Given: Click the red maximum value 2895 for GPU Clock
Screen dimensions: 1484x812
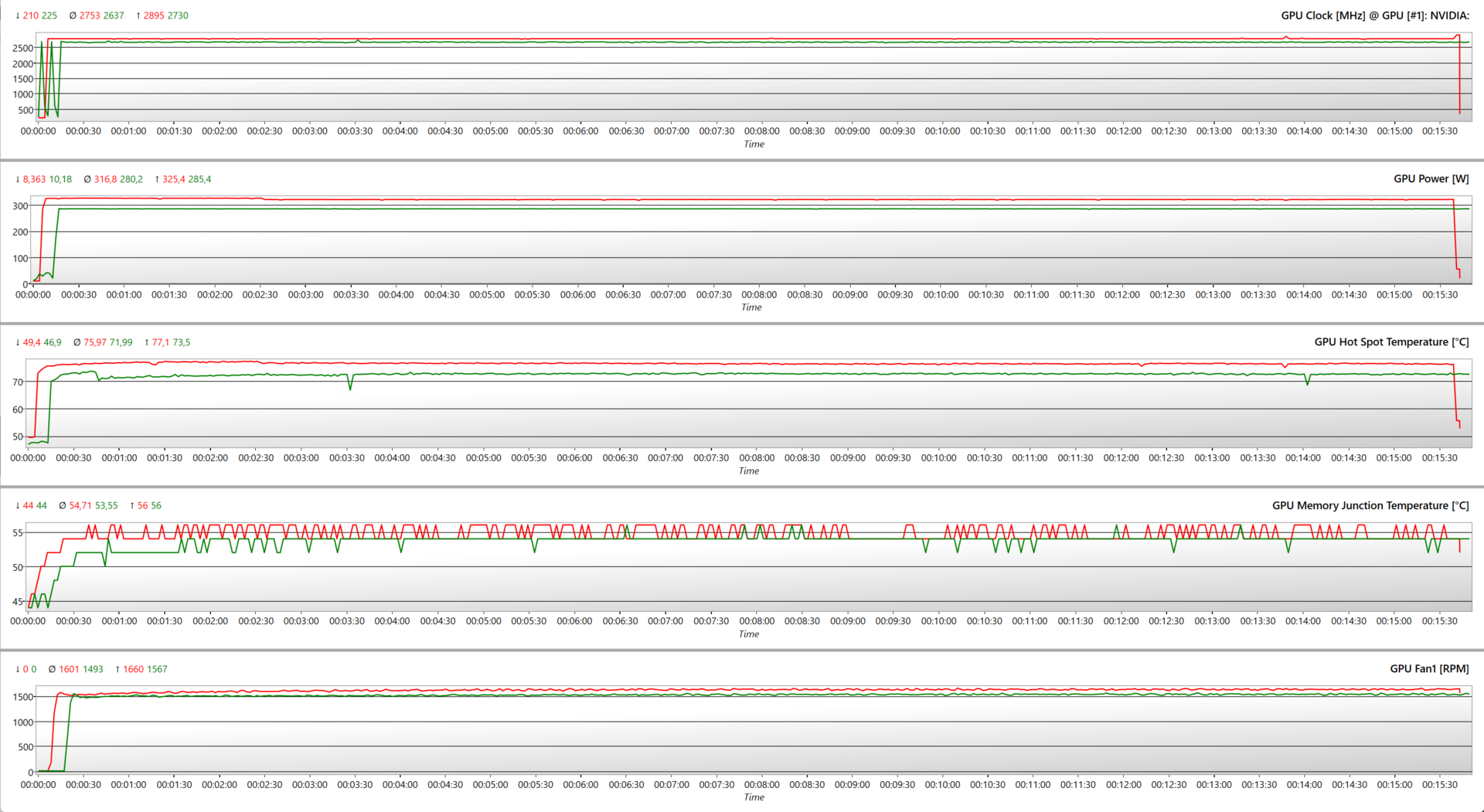Looking at the screenshot, I should tap(154, 15).
